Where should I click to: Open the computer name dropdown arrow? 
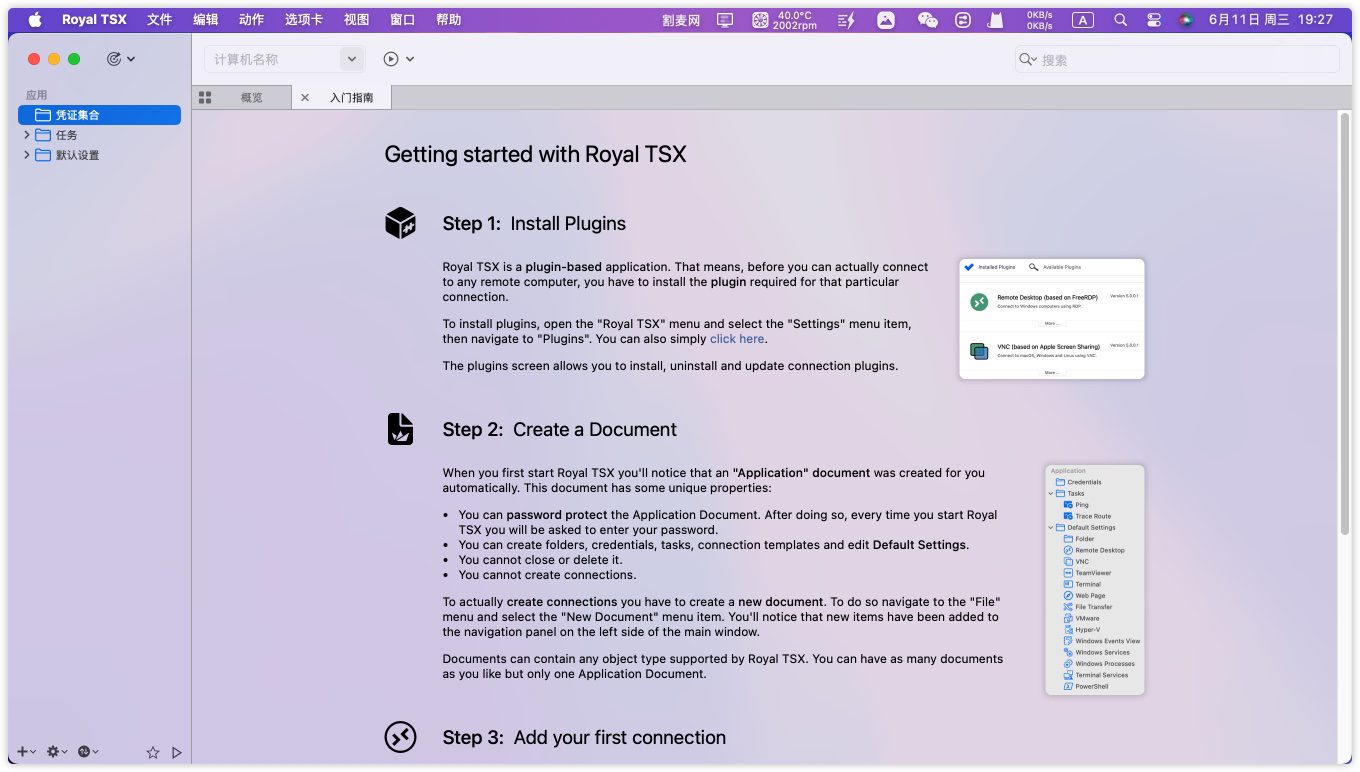pos(351,59)
